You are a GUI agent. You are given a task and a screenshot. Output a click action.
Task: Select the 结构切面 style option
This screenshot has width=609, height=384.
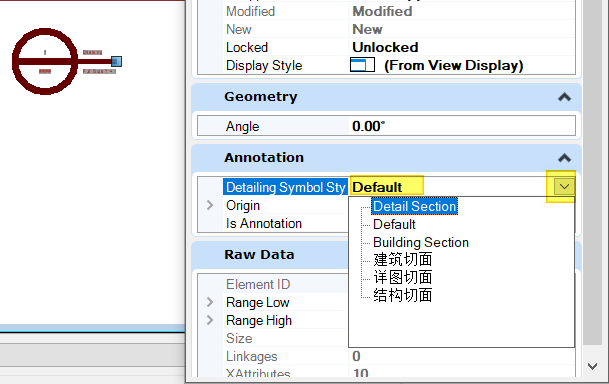tap(403, 295)
